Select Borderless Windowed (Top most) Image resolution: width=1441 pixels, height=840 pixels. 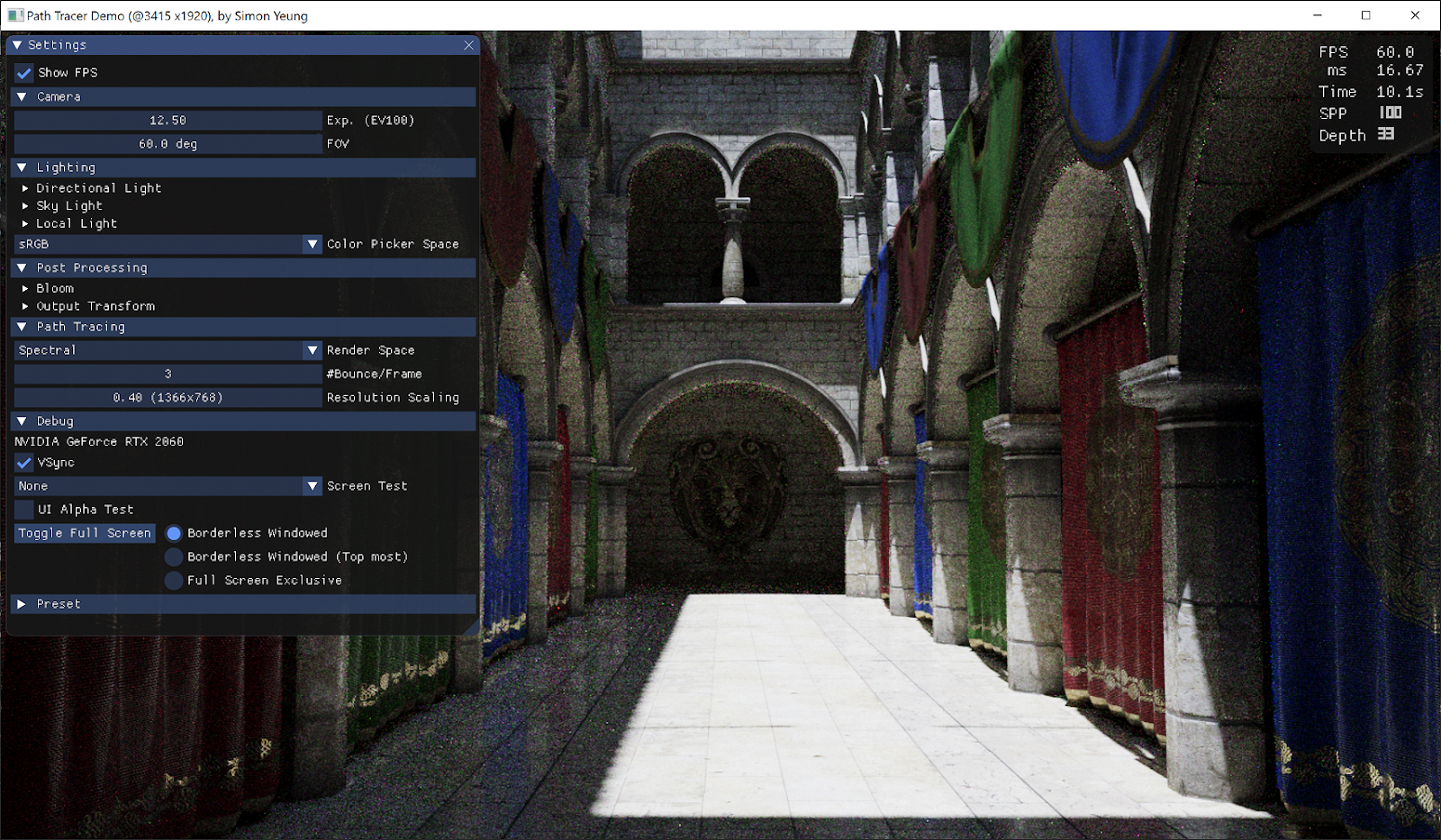click(x=173, y=556)
